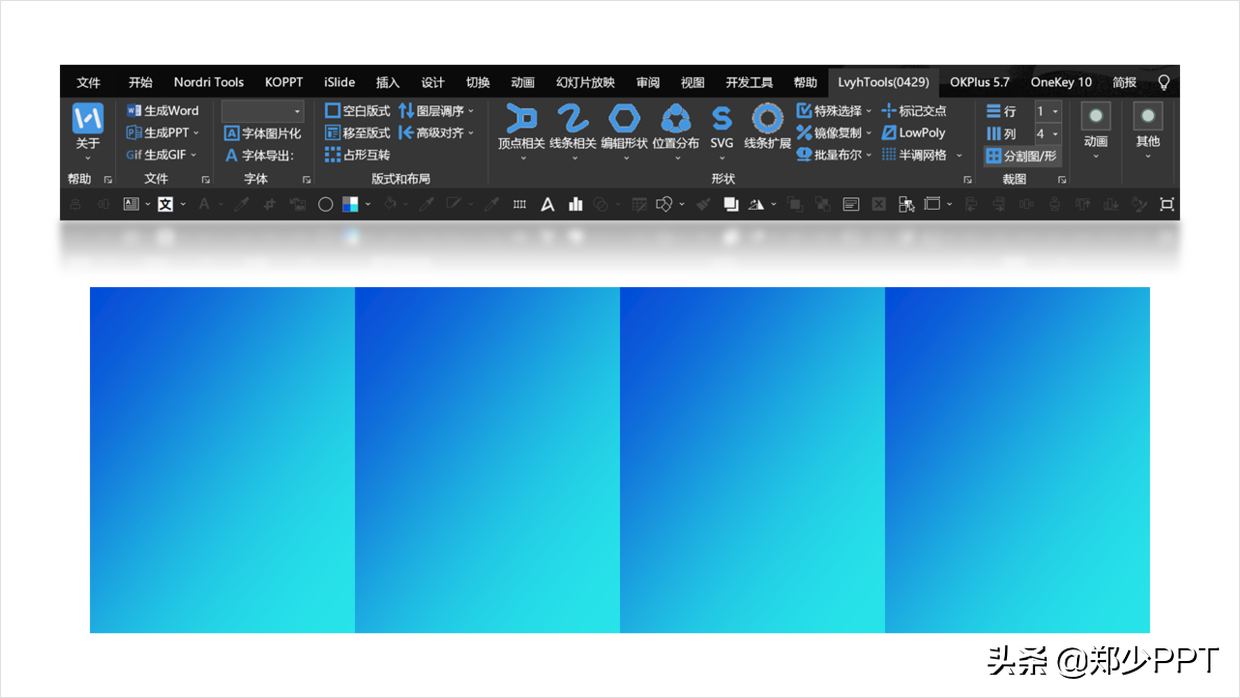Click the 文 text icon in quick toolbar

(166, 204)
